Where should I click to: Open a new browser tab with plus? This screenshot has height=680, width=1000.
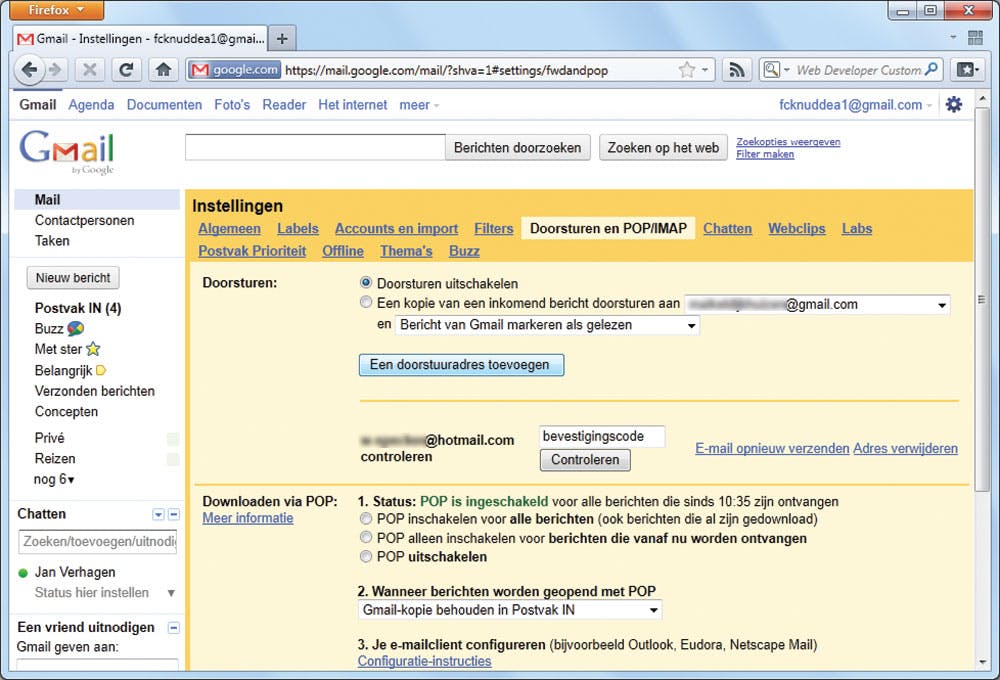[x=283, y=39]
